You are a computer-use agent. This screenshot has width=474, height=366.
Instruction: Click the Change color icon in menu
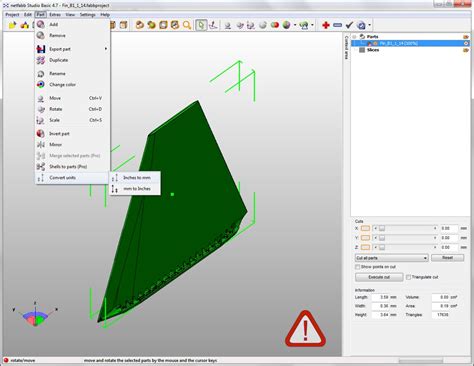click(x=41, y=84)
